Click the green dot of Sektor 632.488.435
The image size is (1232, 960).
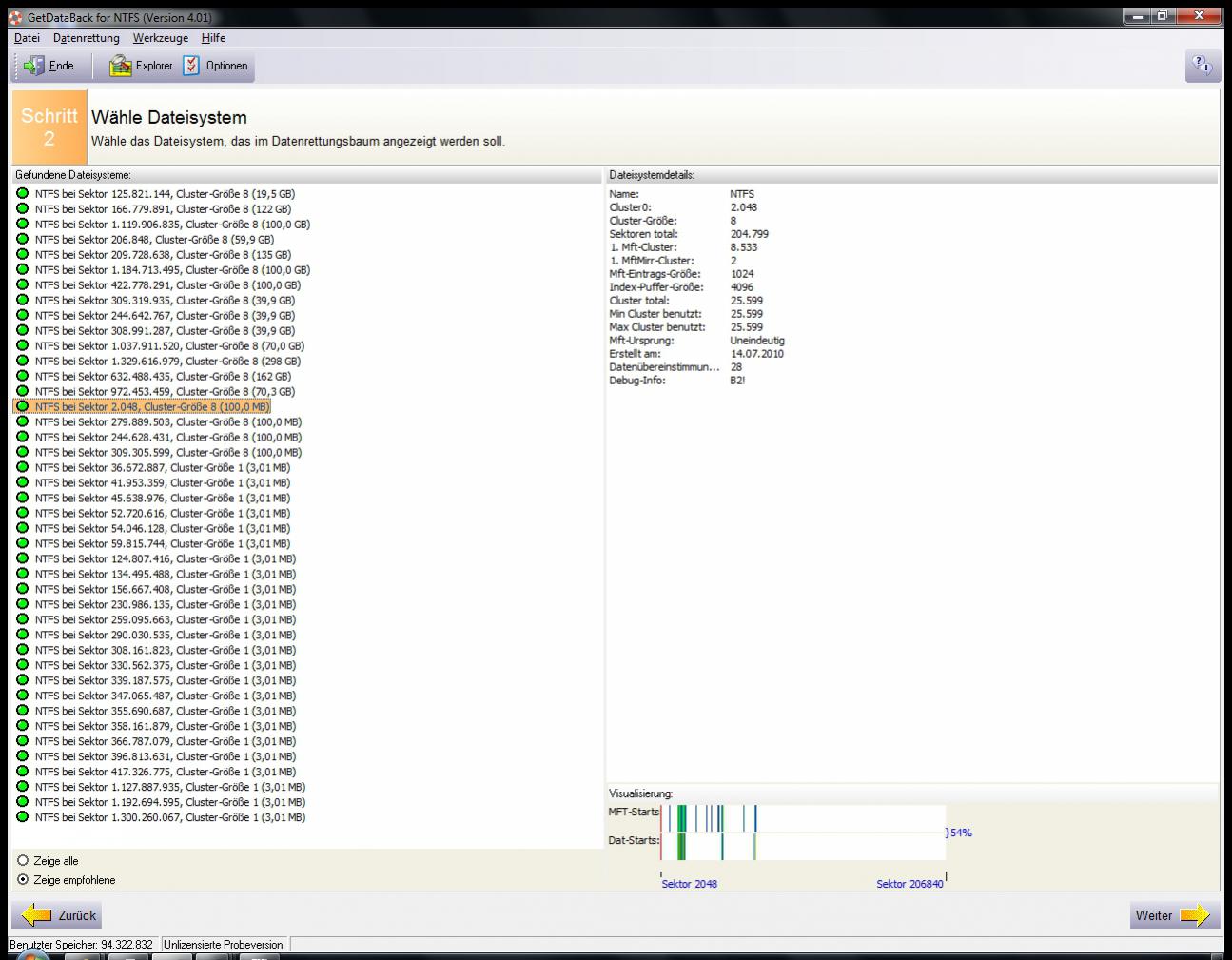[x=23, y=377]
